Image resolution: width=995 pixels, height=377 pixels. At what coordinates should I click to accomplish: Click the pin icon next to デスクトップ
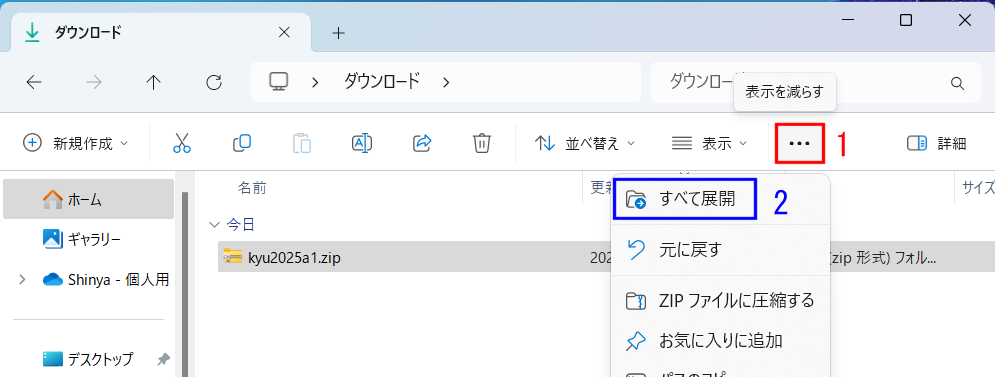pyautogui.click(x=164, y=359)
